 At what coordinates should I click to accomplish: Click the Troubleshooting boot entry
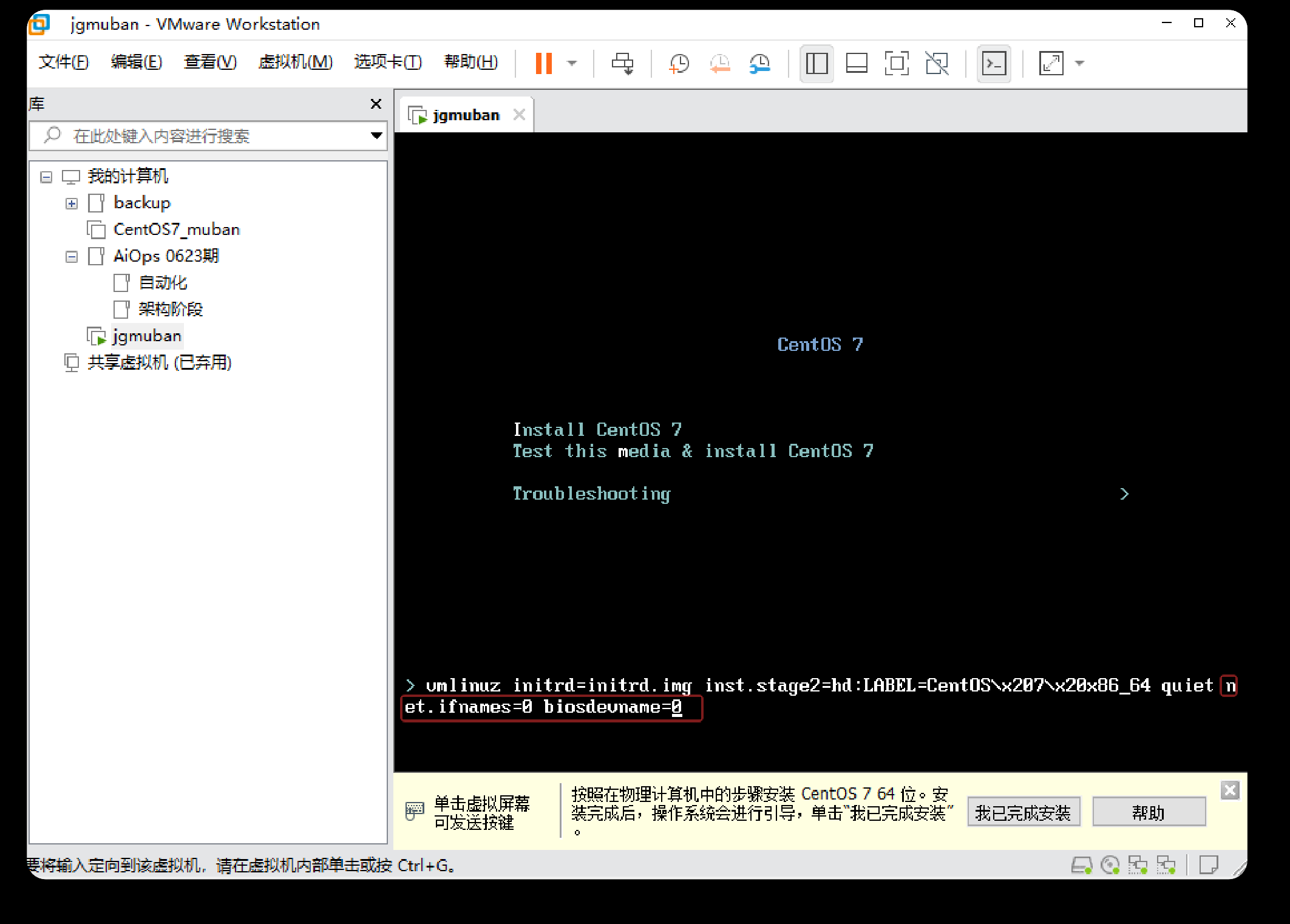(592, 494)
